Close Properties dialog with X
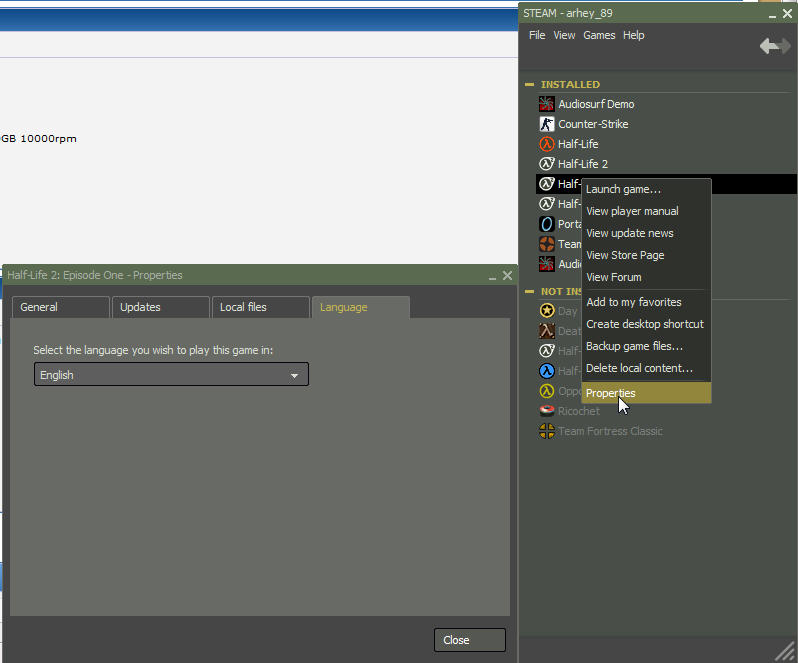The image size is (798, 663). pos(507,275)
